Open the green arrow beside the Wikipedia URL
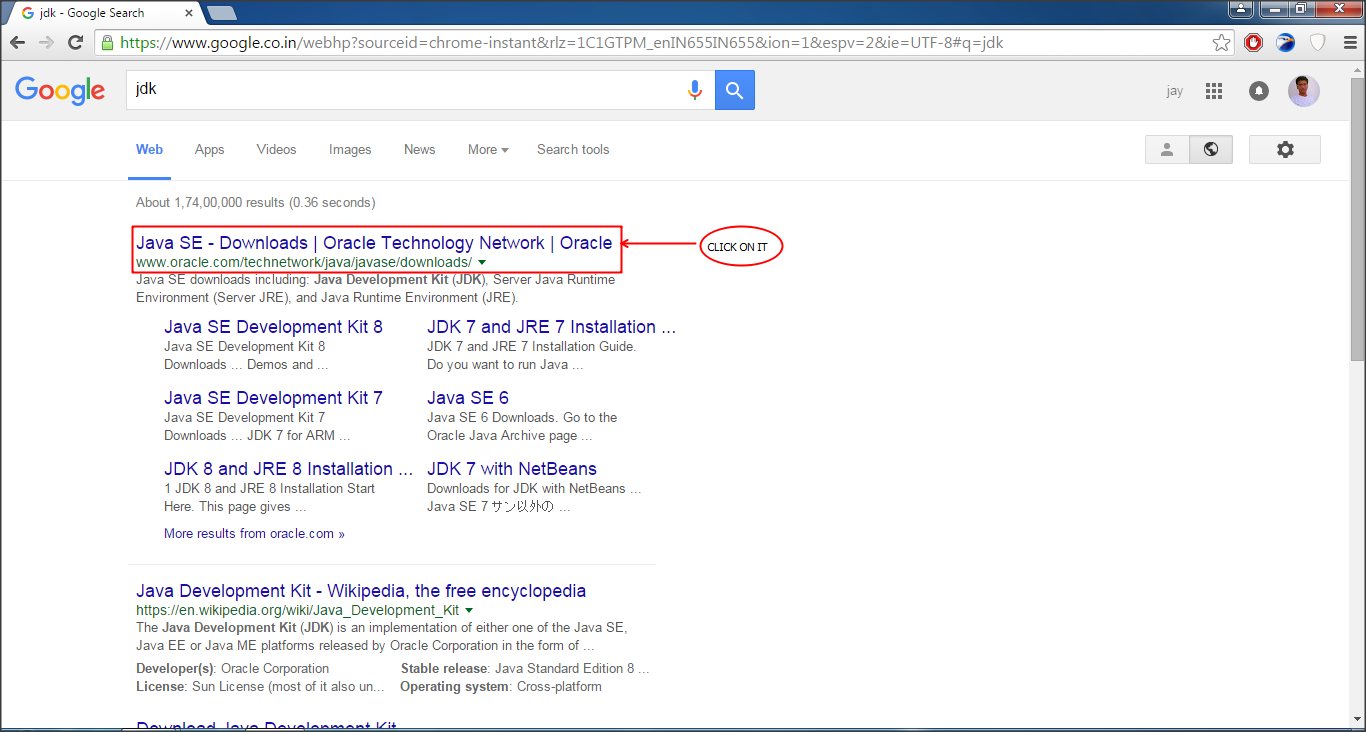The height and width of the screenshot is (732, 1366). pos(469,610)
